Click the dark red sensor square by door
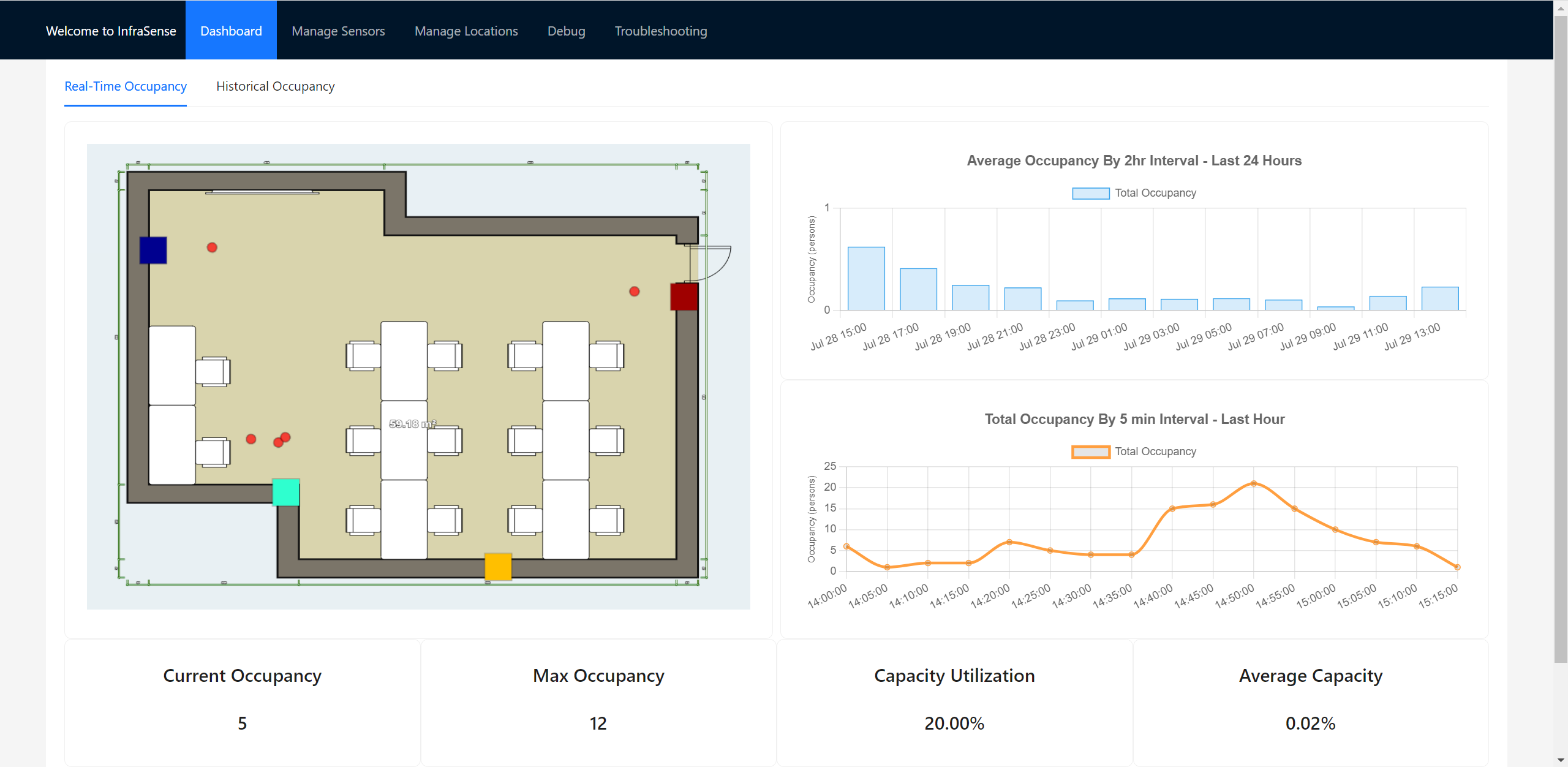Image resolution: width=1568 pixels, height=767 pixels. point(684,297)
